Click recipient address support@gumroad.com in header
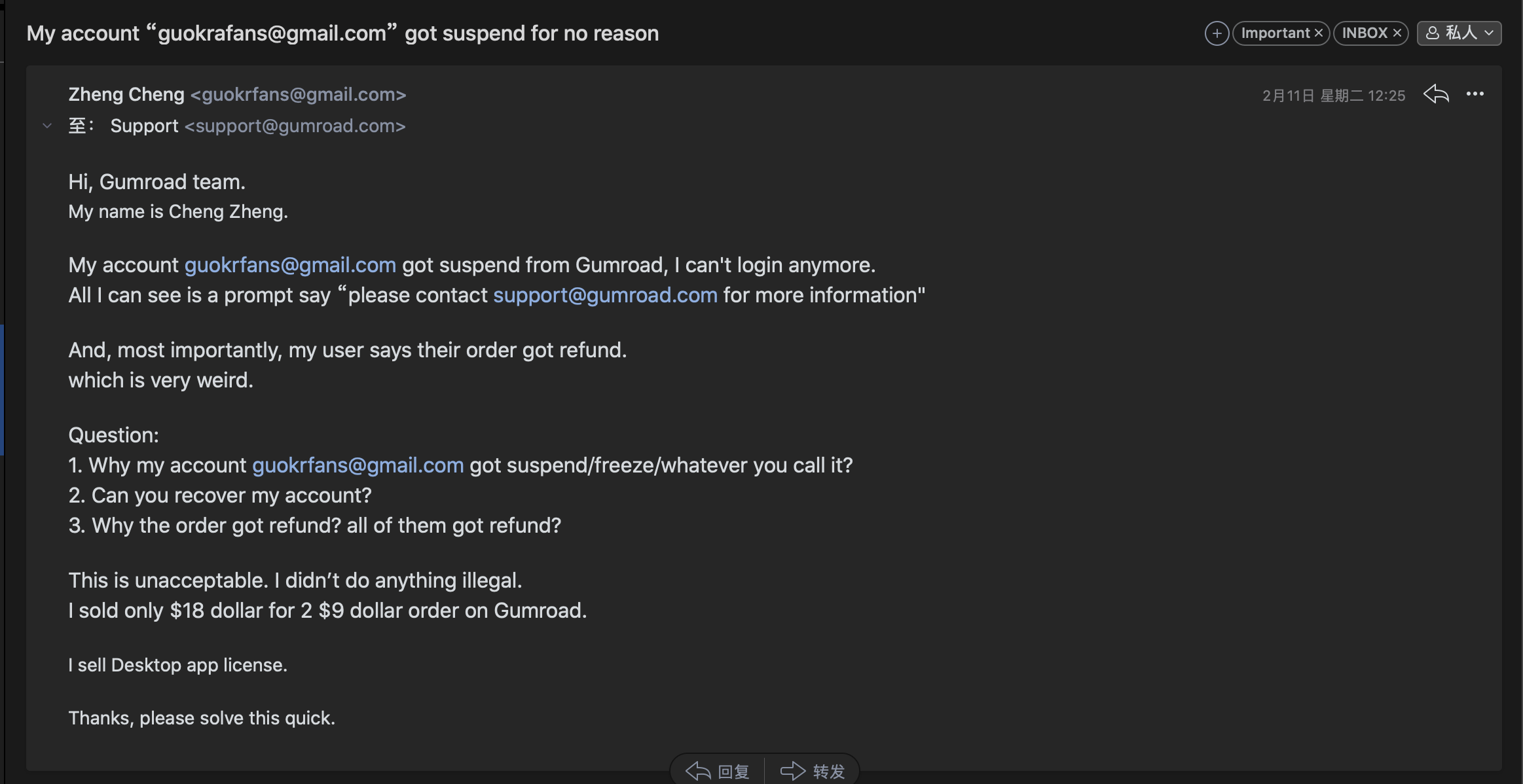The image size is (1523, 784). (295, 126)
